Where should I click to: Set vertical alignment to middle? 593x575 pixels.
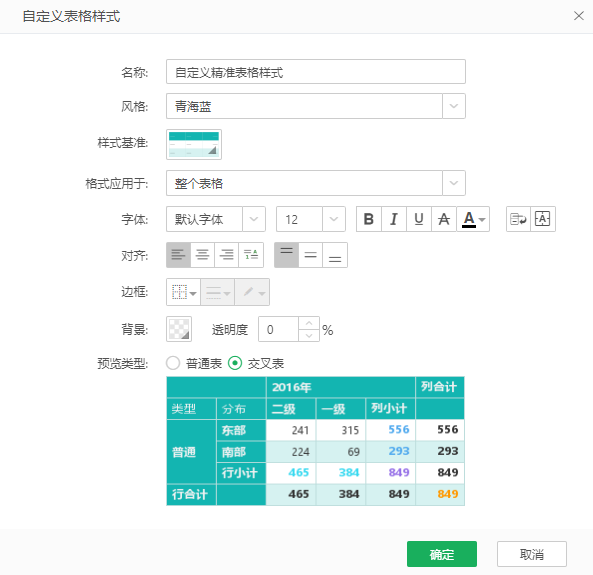310,255
